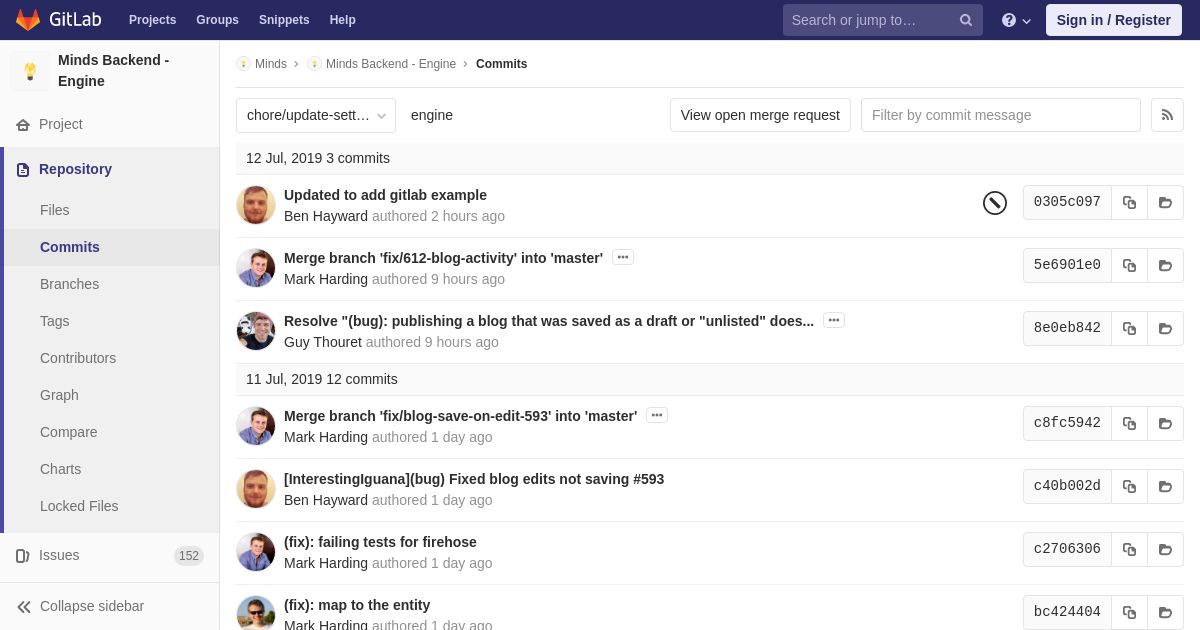The height and width of the screenshot is (630, 1200).
Task: Open the Help question-mark dropdown
Action: point(1016,20)
